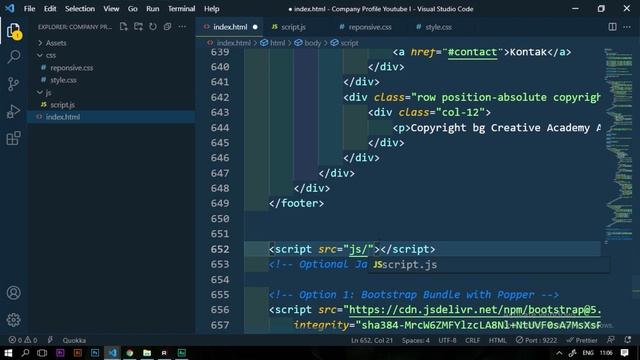Viewport: 640px width, 360px height.
Task: Open the Windows Start menu
Action: click(x=8, y=353)
